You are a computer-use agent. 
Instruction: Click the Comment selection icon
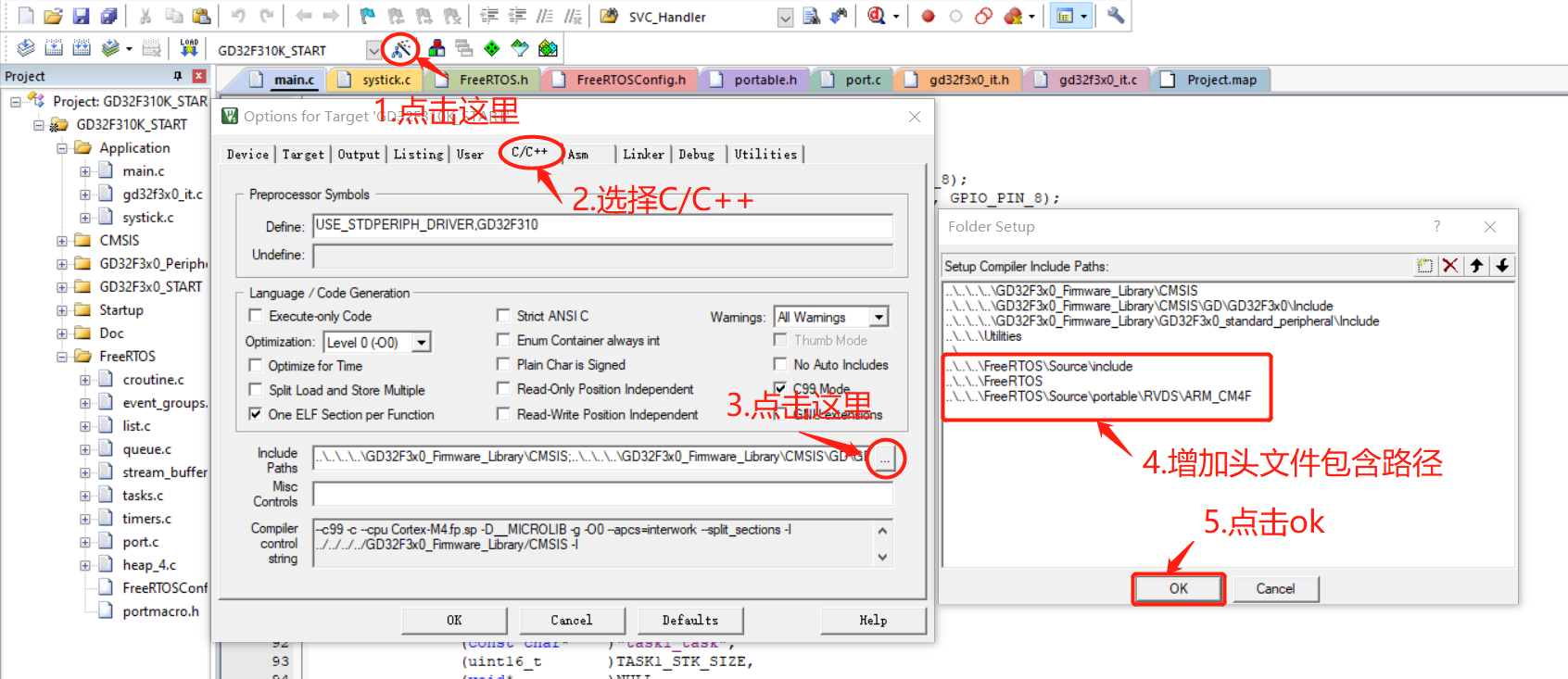click(546, 16)
